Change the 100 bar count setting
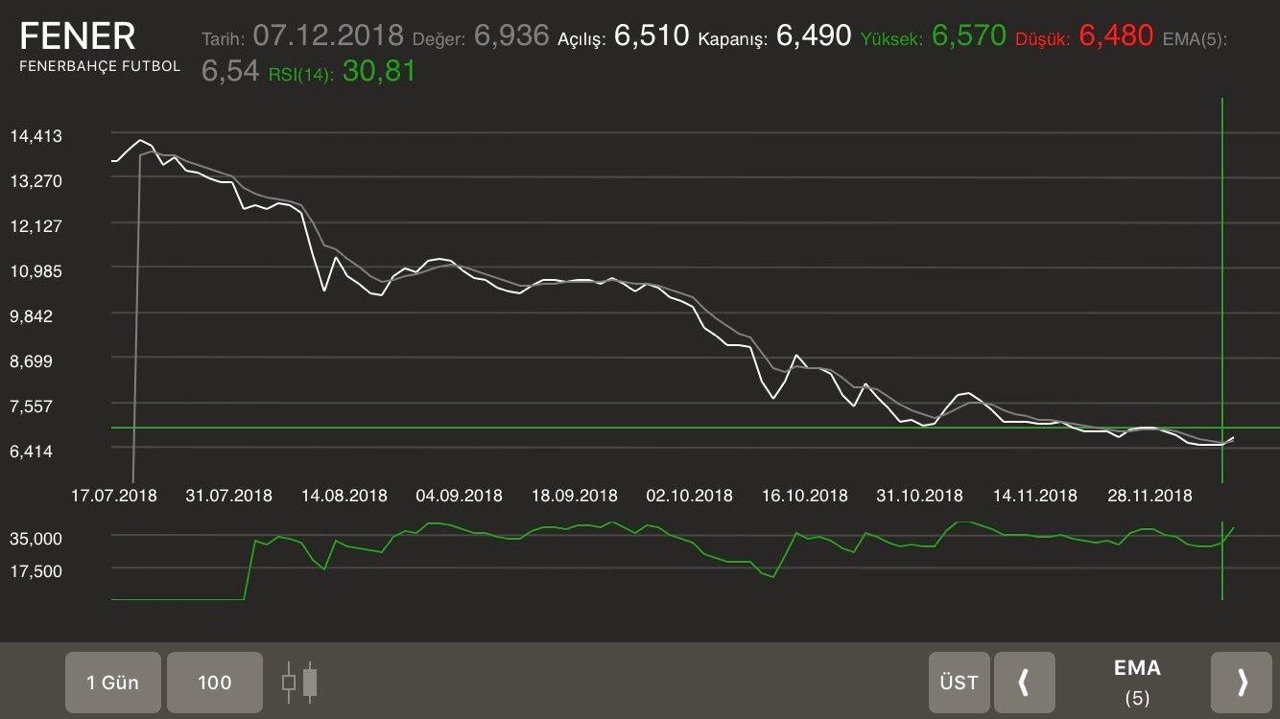 (x=215, y=683)
